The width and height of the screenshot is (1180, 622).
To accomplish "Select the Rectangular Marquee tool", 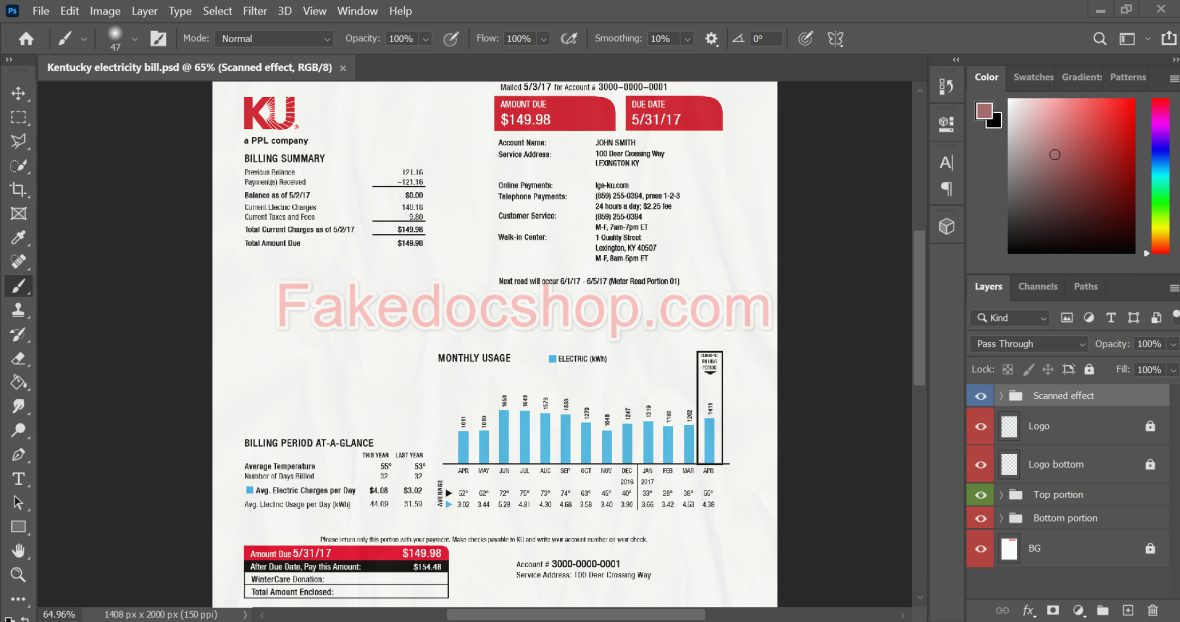I will click(19, 117).
